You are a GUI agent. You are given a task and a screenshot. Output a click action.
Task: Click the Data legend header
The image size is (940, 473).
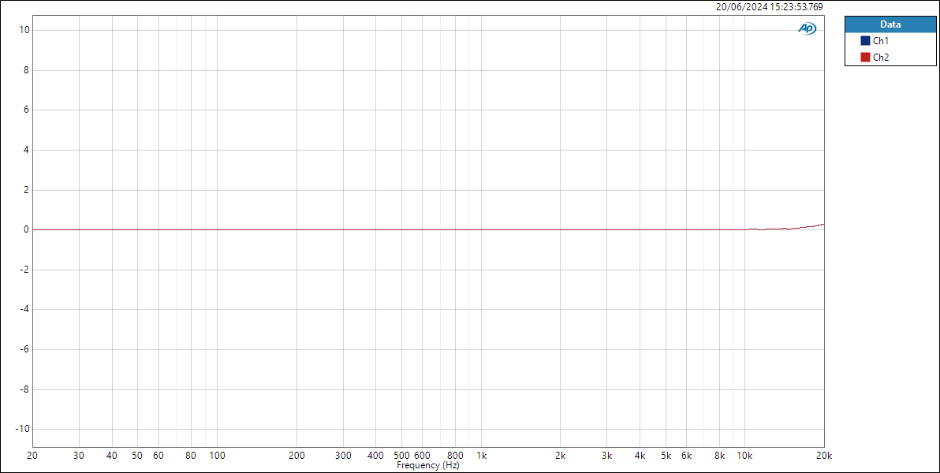(890, 24)
